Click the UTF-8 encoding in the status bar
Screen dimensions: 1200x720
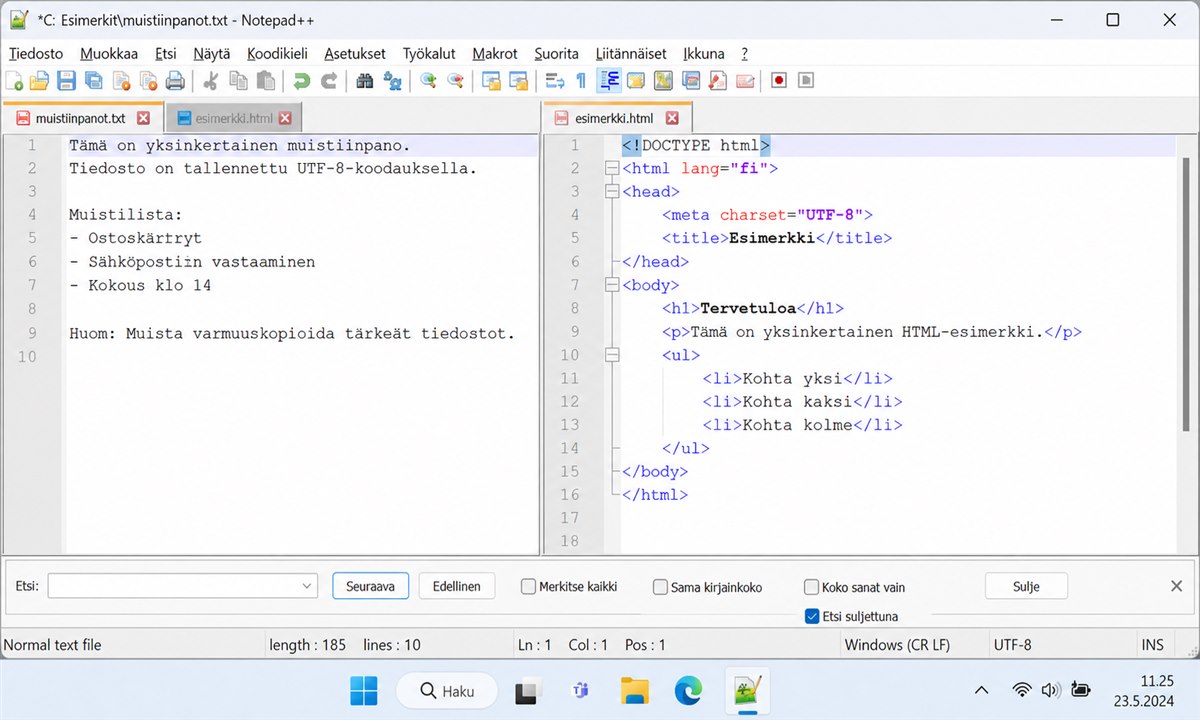(x=1012, y=646)
